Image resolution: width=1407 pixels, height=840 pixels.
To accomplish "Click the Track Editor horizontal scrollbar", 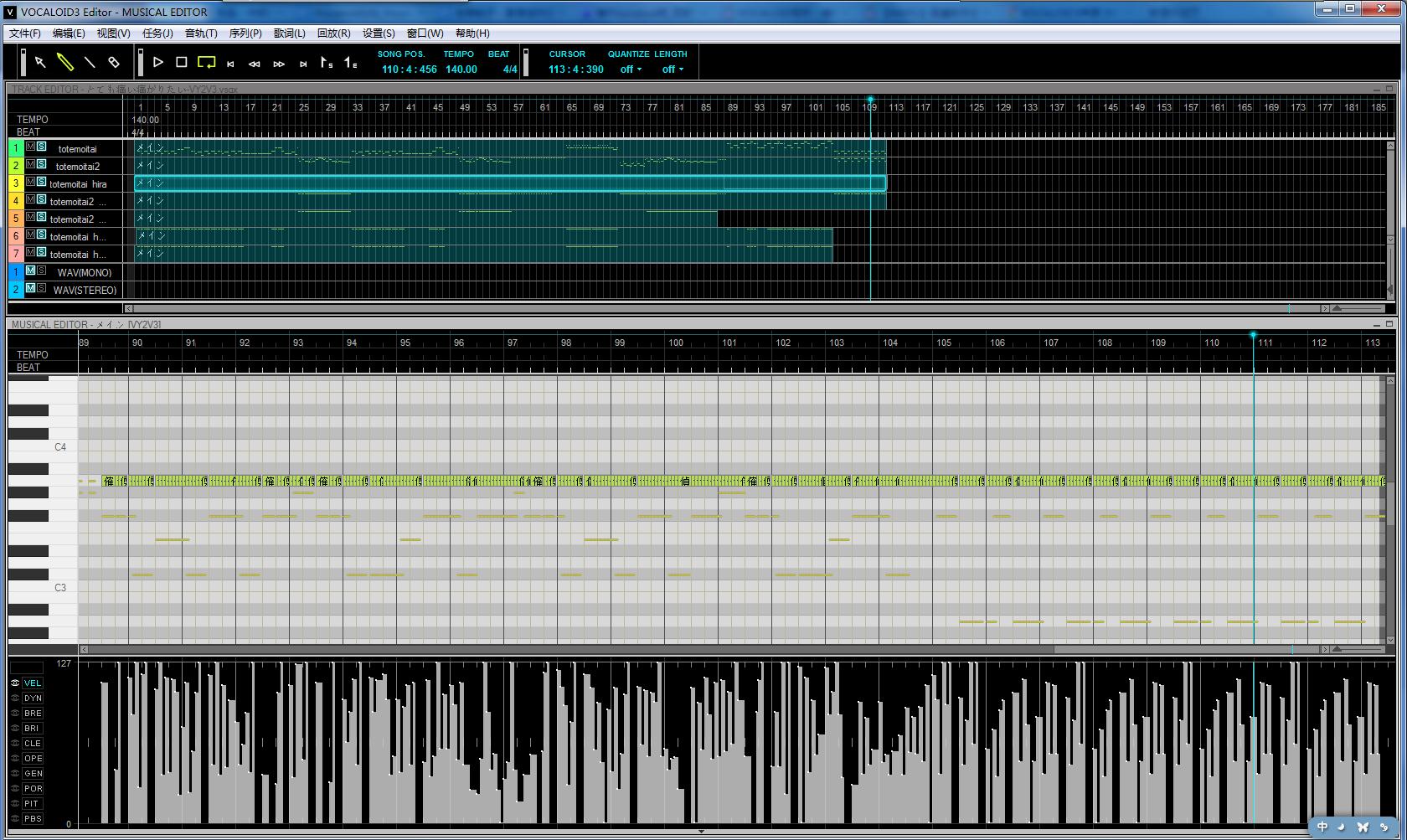I will pyautogui.click(x=727, y=308).
